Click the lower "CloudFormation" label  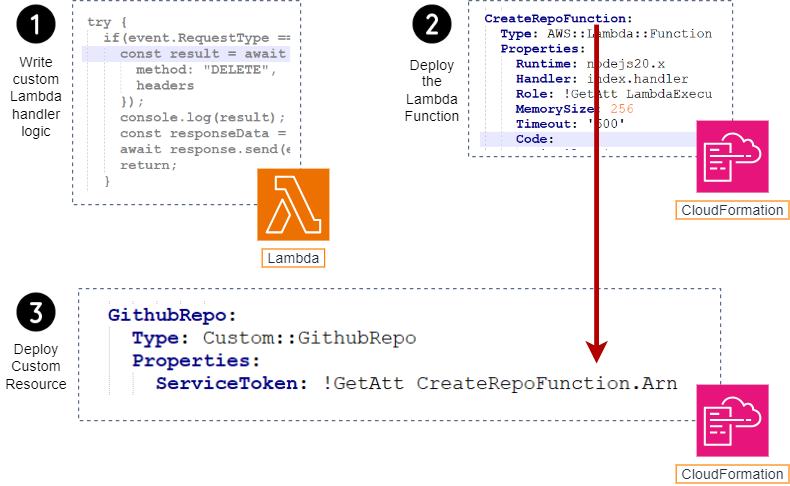click(731, 474)
